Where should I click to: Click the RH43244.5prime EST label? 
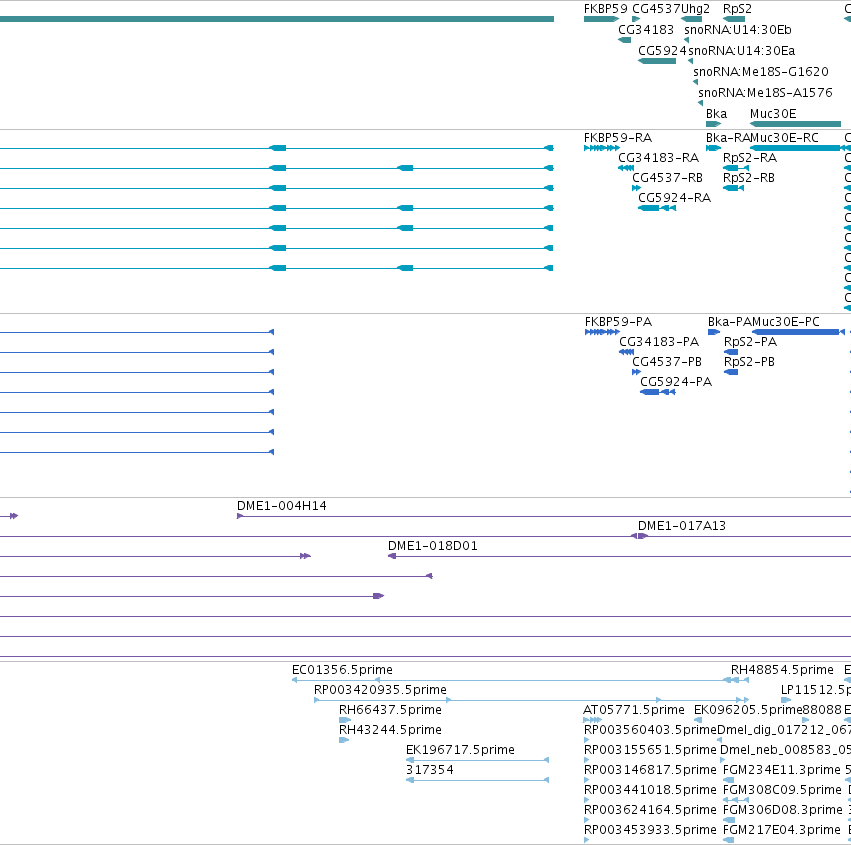pos(390,730)
